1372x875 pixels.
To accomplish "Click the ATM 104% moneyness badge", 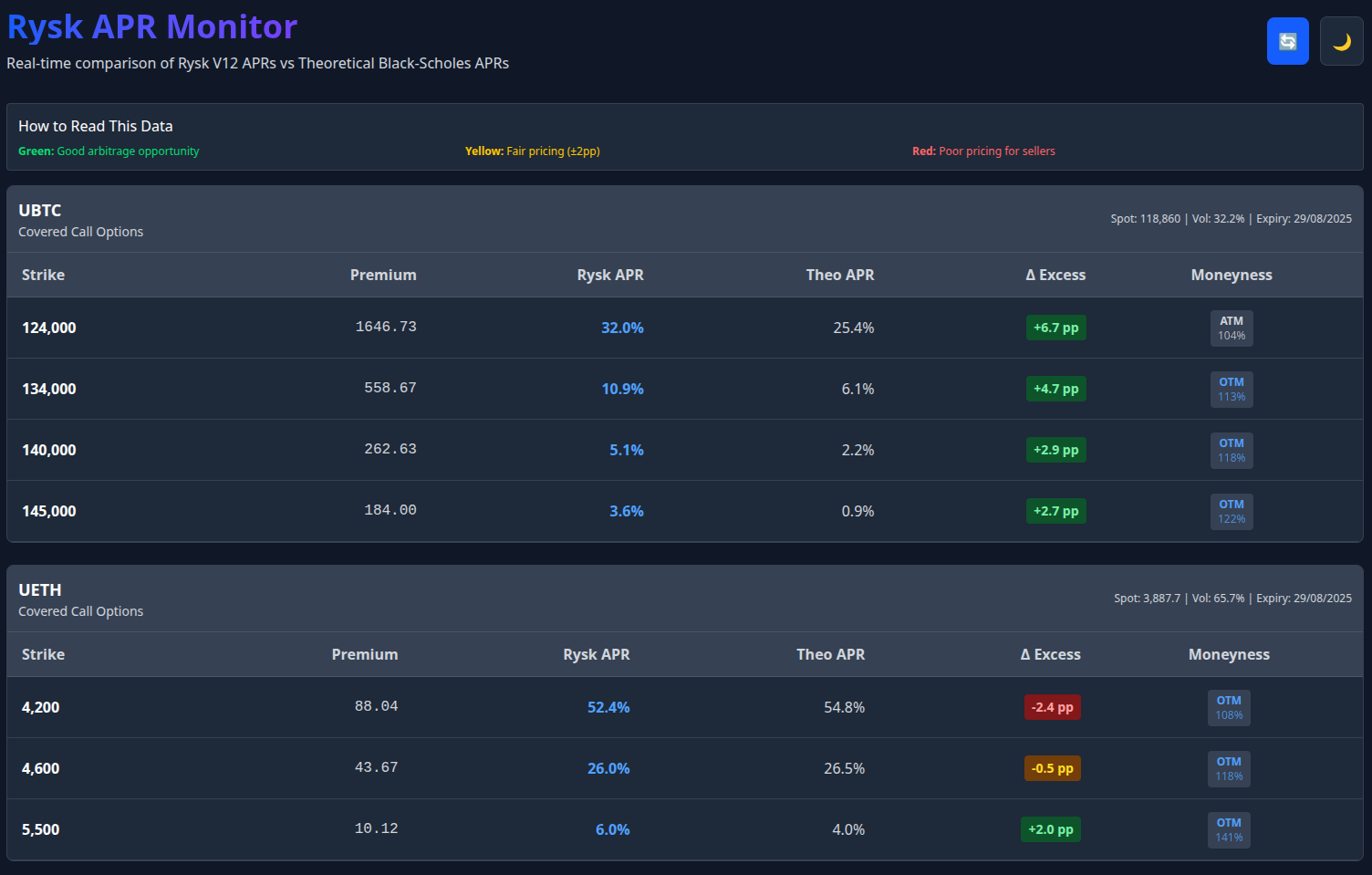I will [x=1232, y=328].
